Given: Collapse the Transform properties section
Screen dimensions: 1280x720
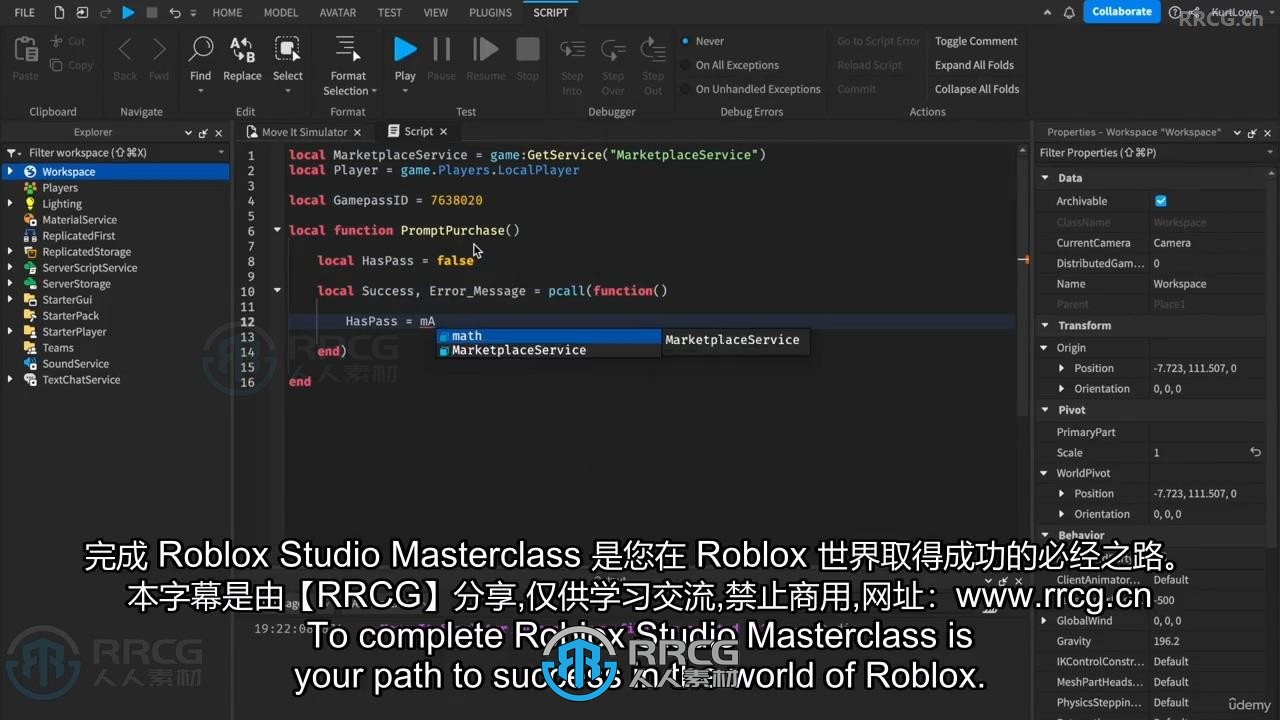Looking at the screenshot, I should coord(1045,325).
